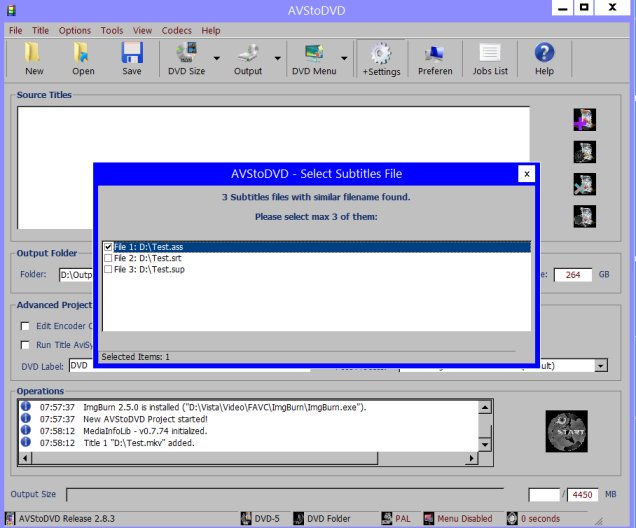The height and width of the screenshot is (528, 636).
Task: Click the add title icon with plus sign
Action: pyautogui.click(x=584, y=120)
